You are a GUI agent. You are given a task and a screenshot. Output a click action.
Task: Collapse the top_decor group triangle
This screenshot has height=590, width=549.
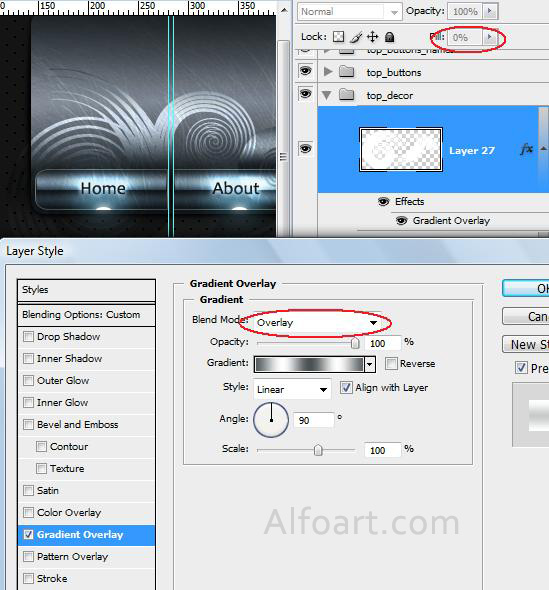(327, 95)
